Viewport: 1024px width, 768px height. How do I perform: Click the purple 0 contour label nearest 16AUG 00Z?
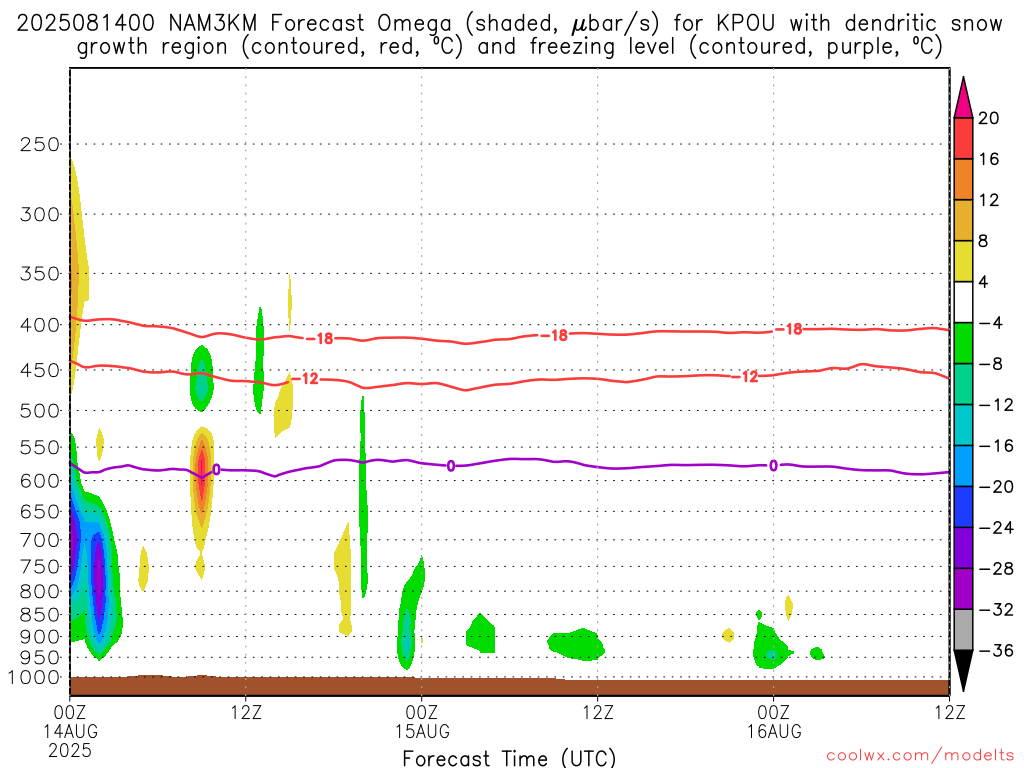coord(773,466)
